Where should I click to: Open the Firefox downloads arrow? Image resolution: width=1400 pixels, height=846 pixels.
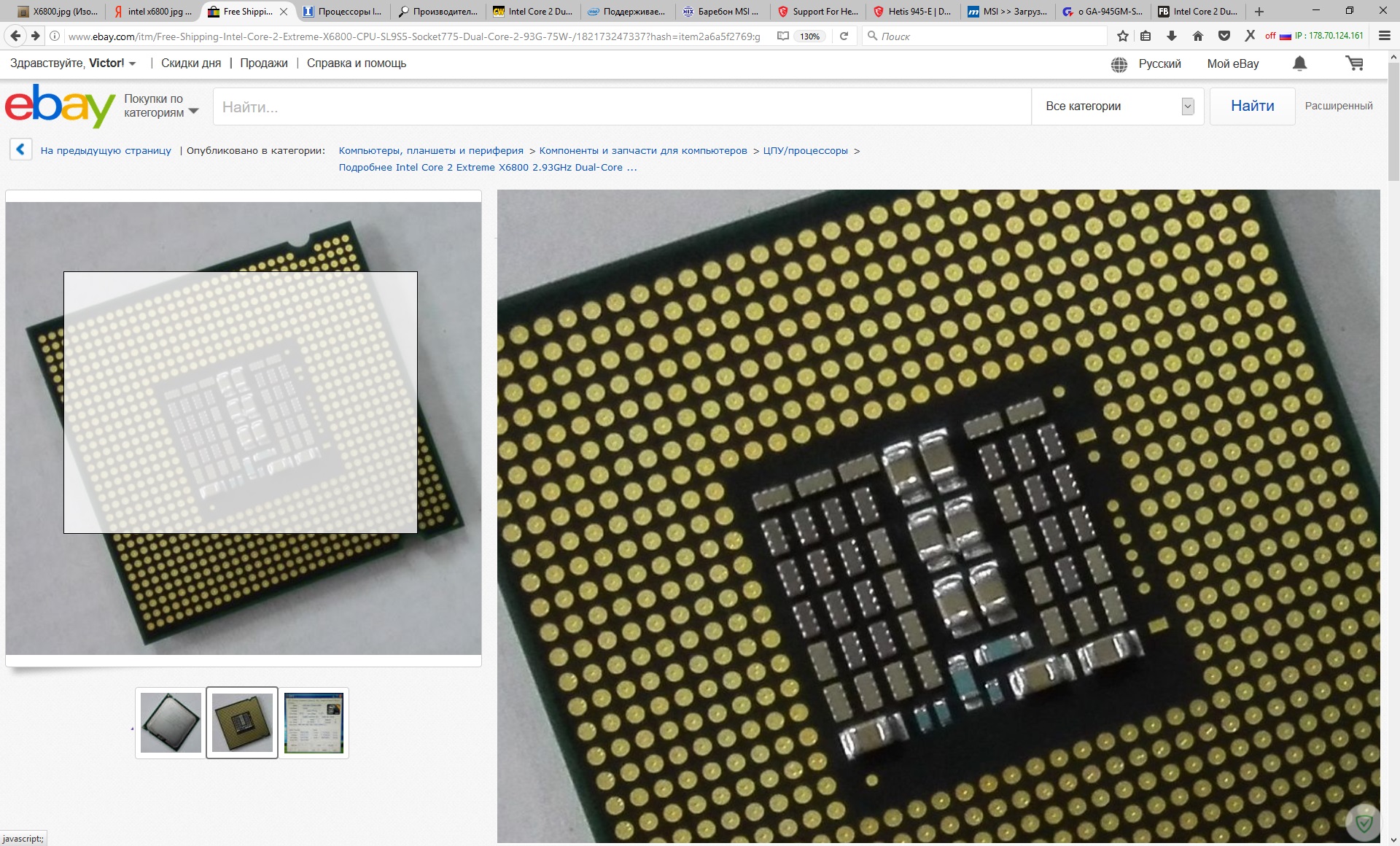(x=1172, y=36)
